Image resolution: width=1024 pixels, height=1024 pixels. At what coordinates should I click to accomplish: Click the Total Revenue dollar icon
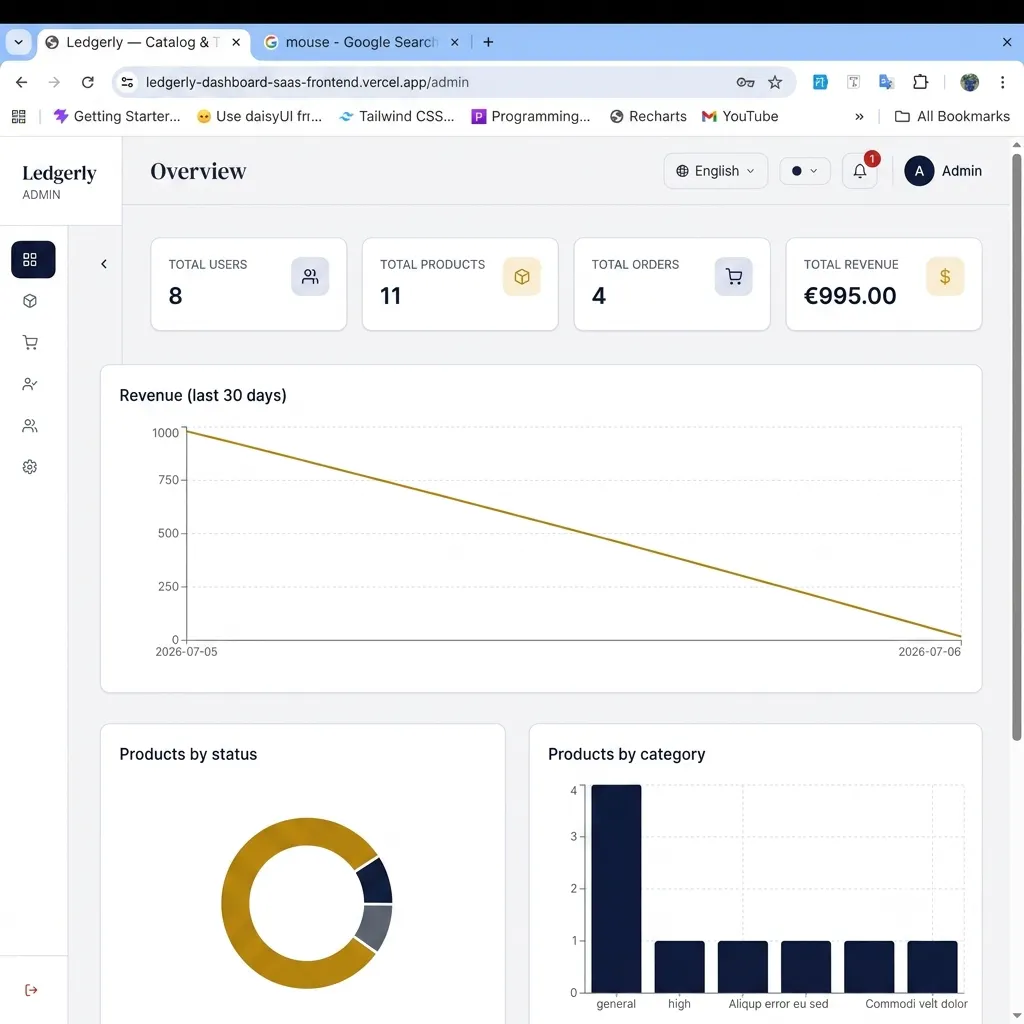[945, 277]
